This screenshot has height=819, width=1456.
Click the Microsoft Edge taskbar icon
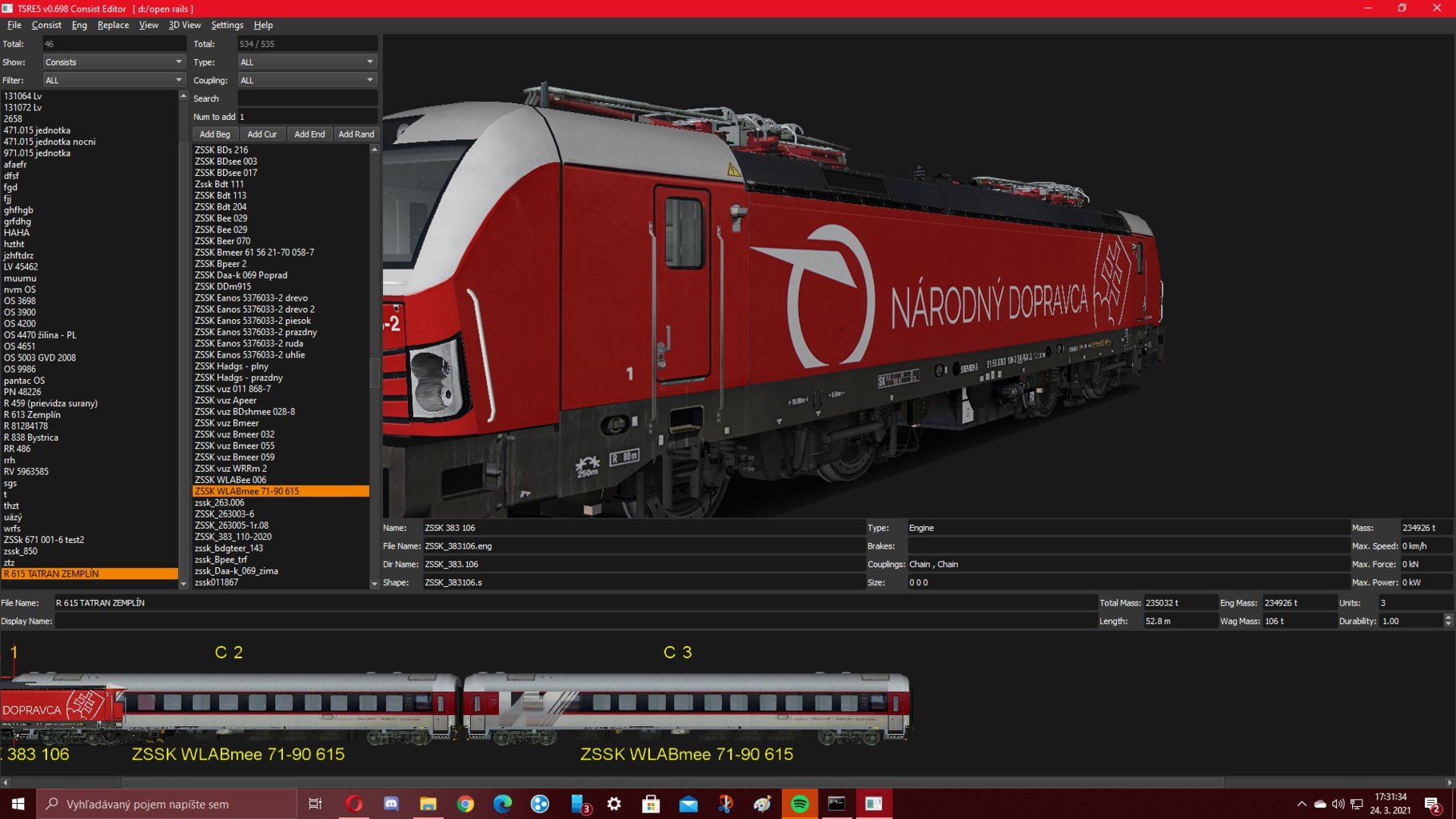pos(502,804)
